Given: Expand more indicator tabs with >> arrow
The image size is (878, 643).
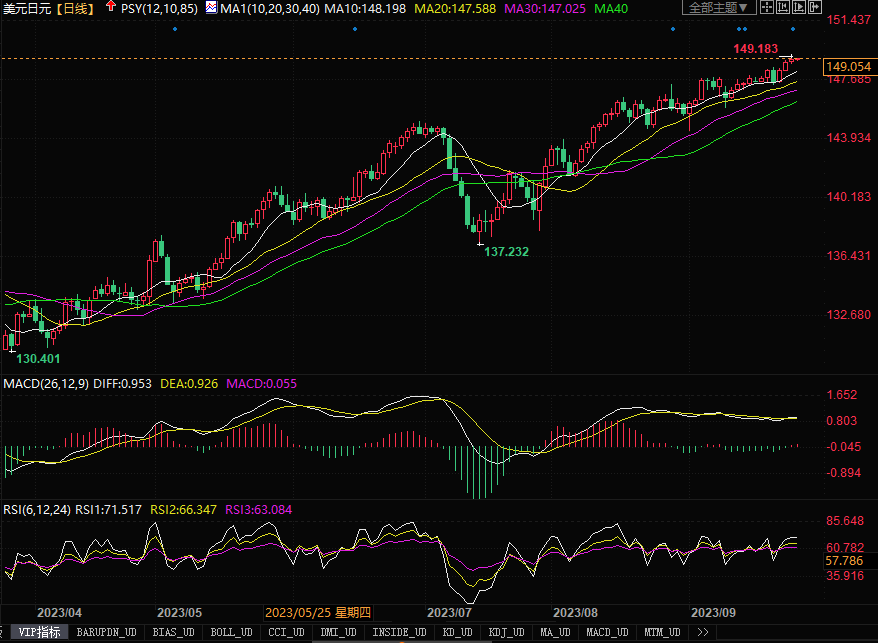Looking at the screenshot, I should coord(703,632).
